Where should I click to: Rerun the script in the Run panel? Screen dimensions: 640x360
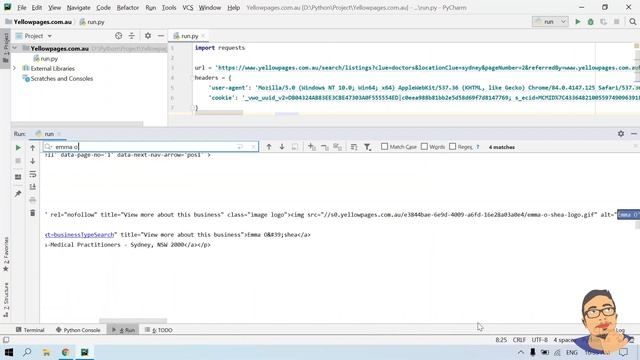[x=18, y=147]
